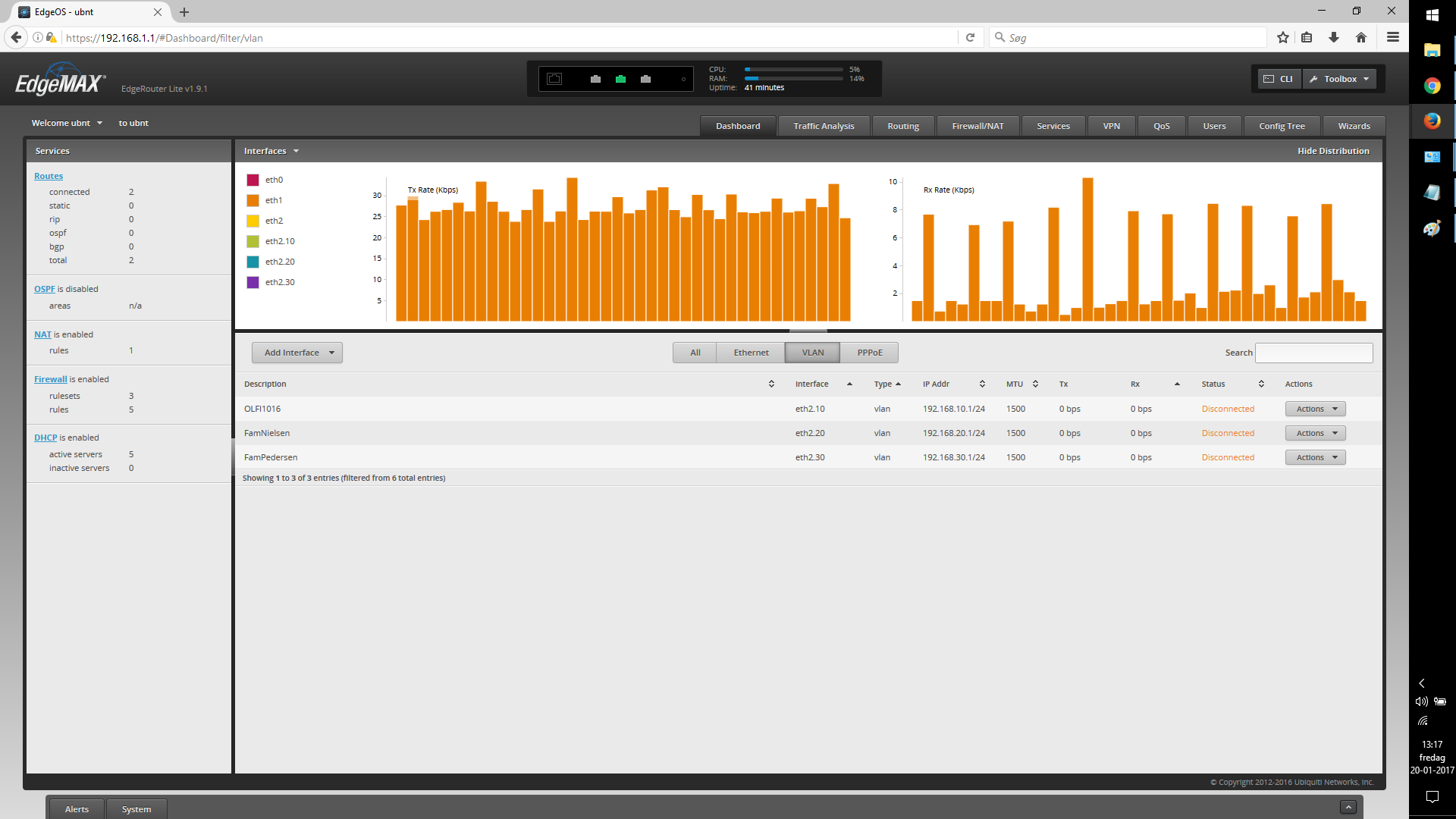Expand bottom panel with arrow icon
This screenshot has height=819, width=1456.
1348,807
